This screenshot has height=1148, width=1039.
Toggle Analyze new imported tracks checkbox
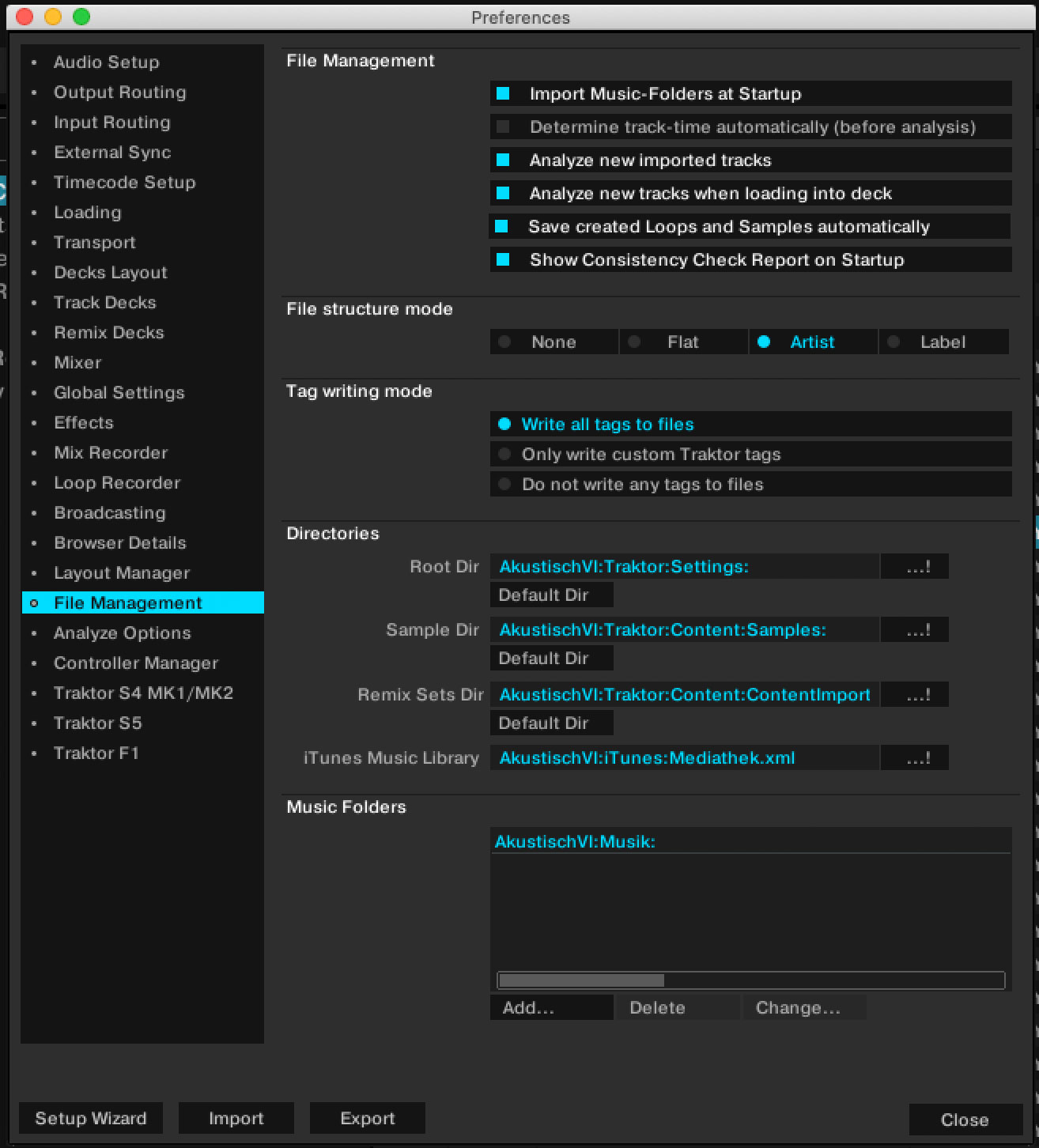click(x=503, y=160)
